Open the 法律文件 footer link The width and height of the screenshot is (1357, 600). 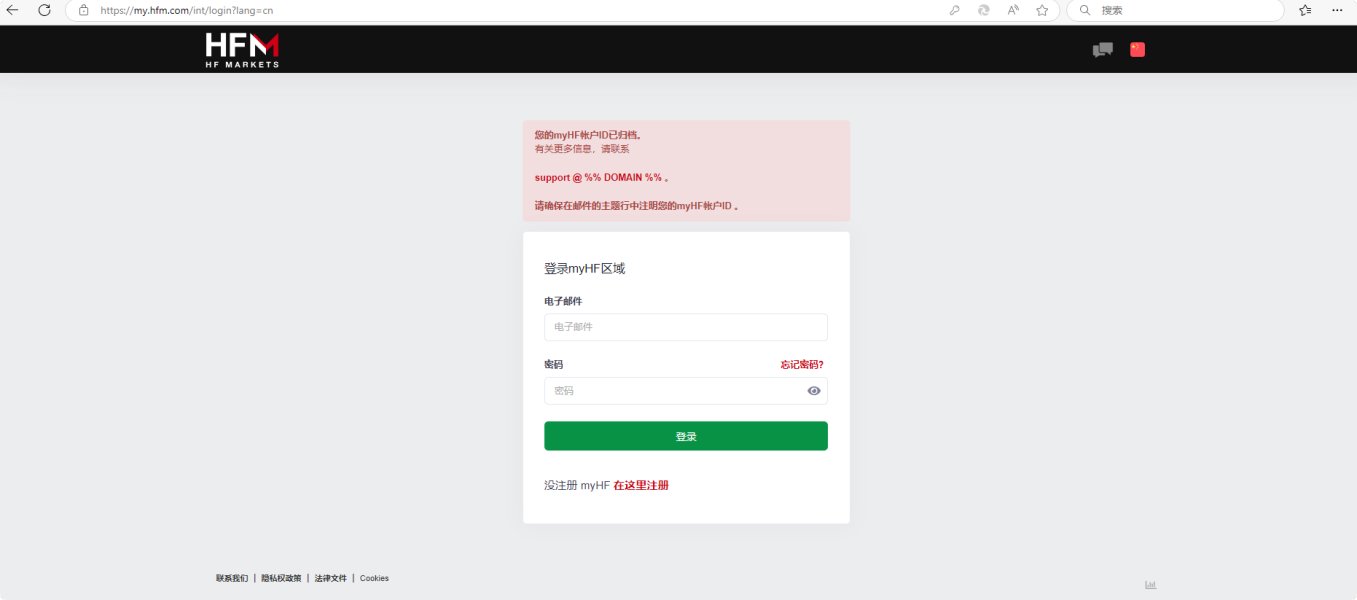coord(331,578)
